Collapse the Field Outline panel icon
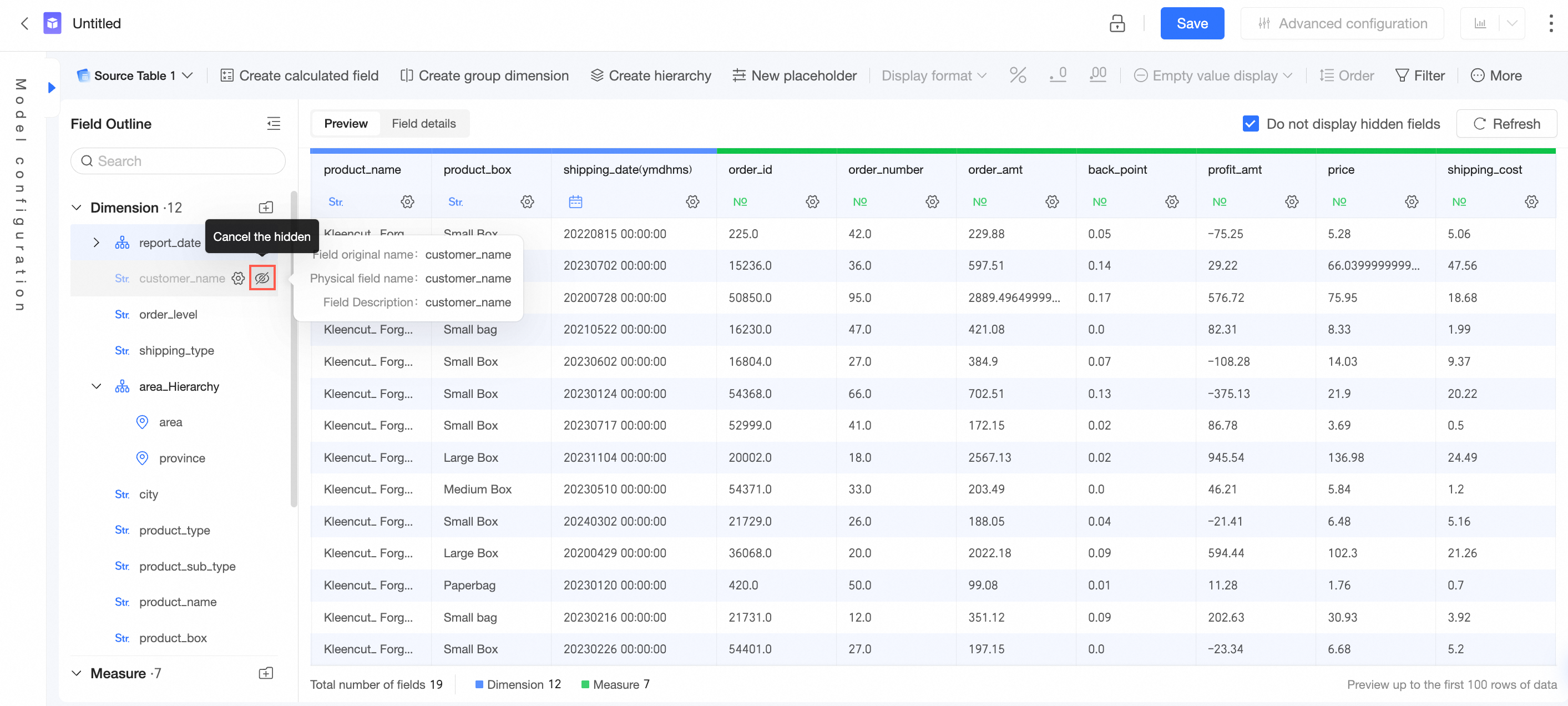Screen dimensions: 1568x706 [274, 124]
